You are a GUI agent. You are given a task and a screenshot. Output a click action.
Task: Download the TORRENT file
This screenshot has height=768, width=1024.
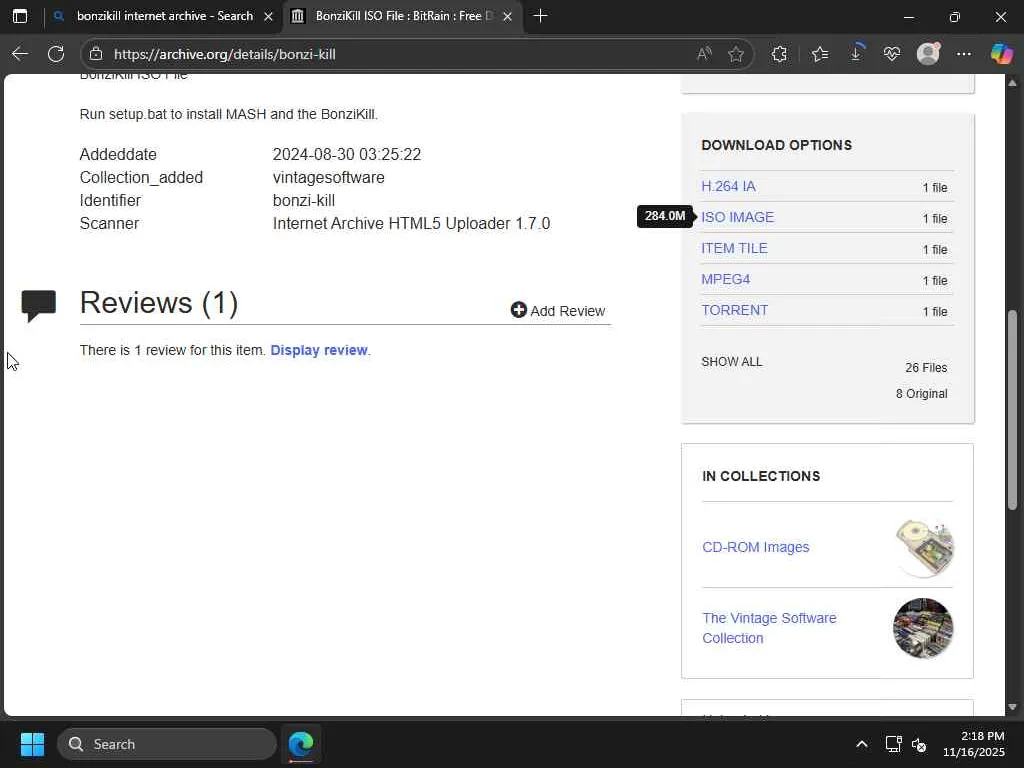point(734,310)
